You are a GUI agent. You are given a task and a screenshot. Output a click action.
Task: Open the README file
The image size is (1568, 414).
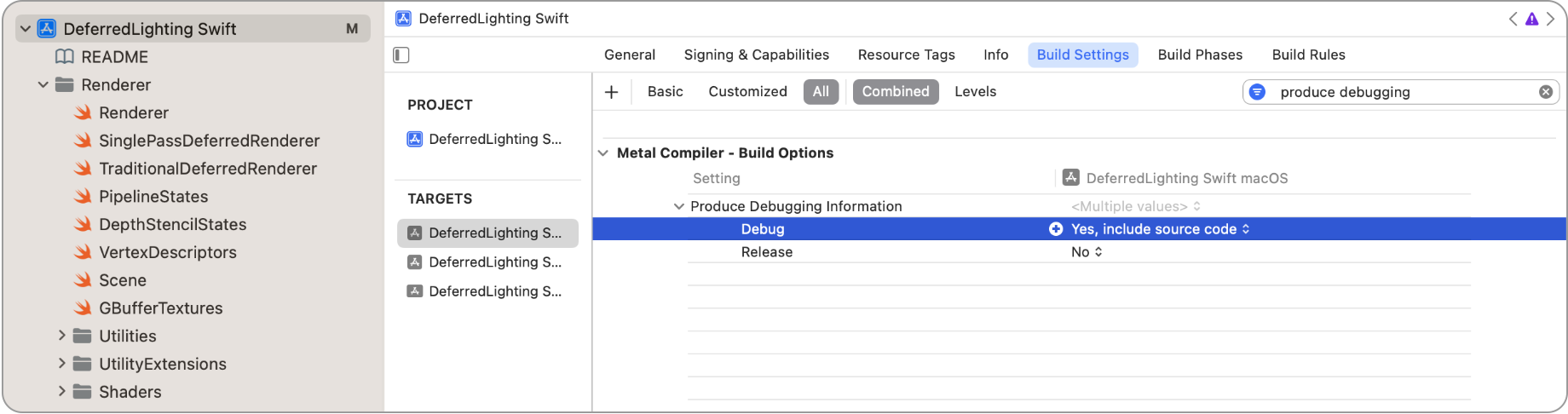[x=114, y=57]
